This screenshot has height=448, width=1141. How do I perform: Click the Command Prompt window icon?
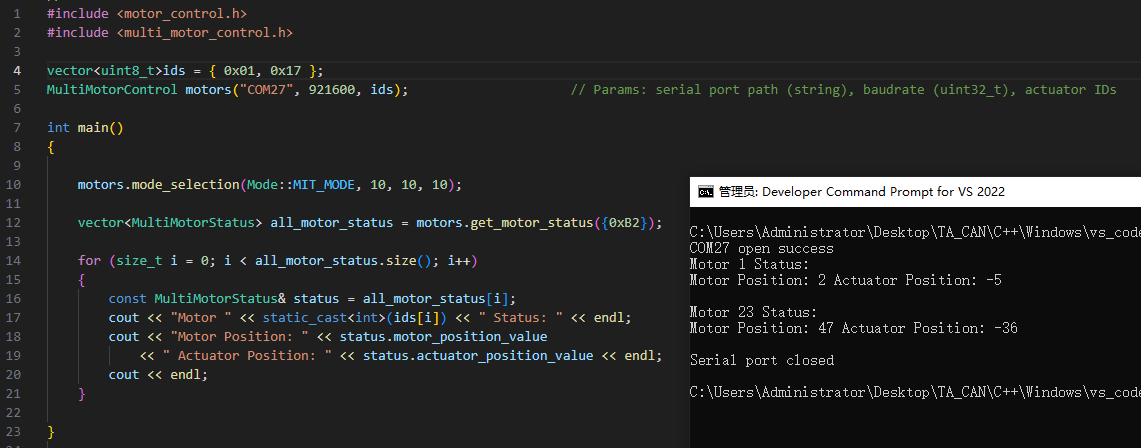[x=705, y=192]
